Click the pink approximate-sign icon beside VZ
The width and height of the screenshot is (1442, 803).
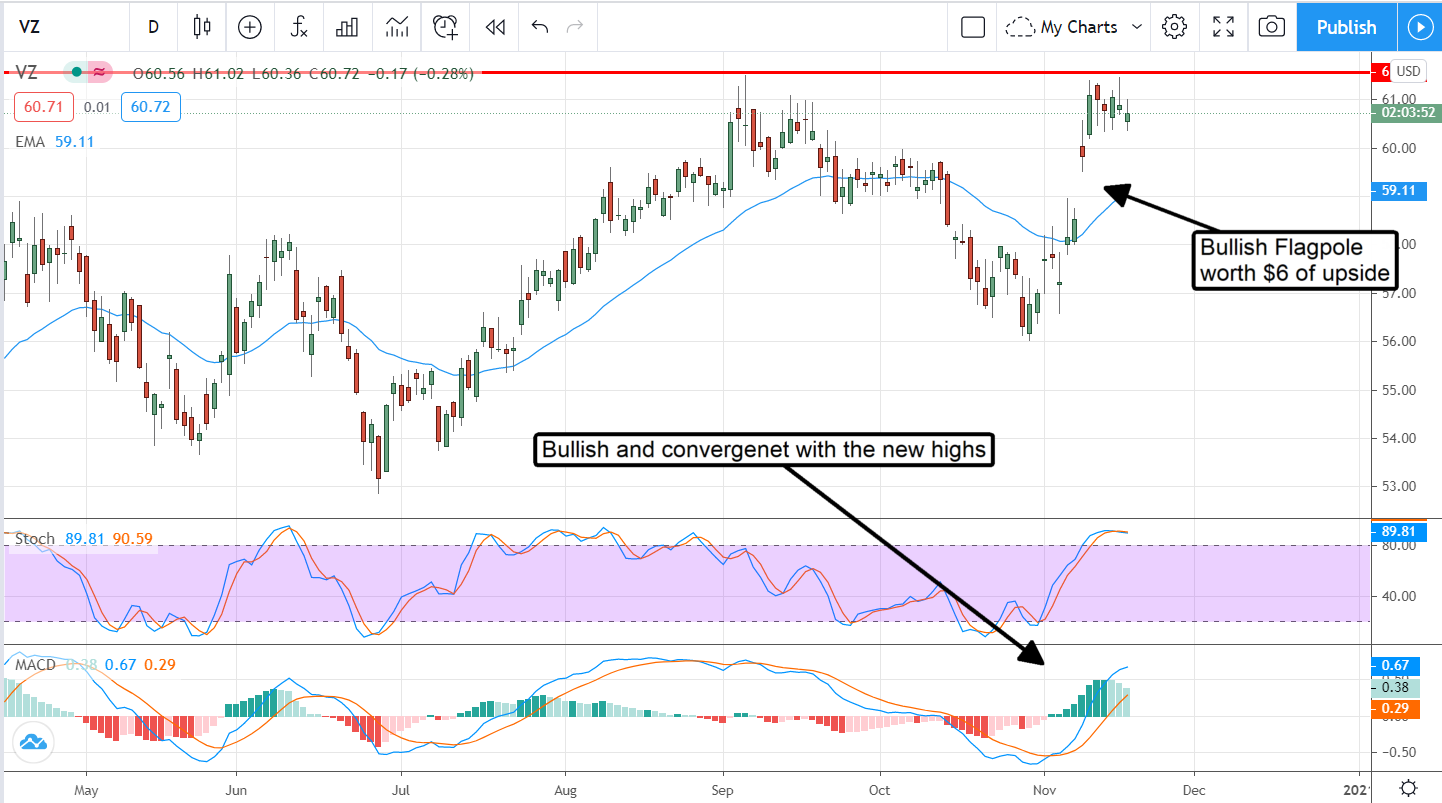coord(99,72)
